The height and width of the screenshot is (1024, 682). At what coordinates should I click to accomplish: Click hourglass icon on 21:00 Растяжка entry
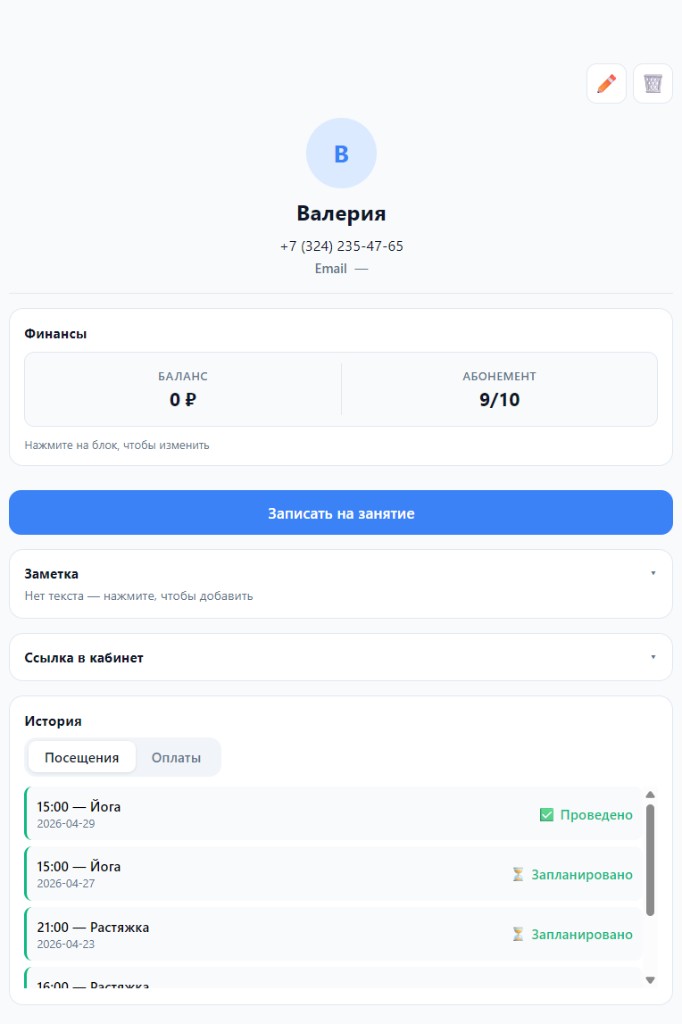tap(518, 935)
